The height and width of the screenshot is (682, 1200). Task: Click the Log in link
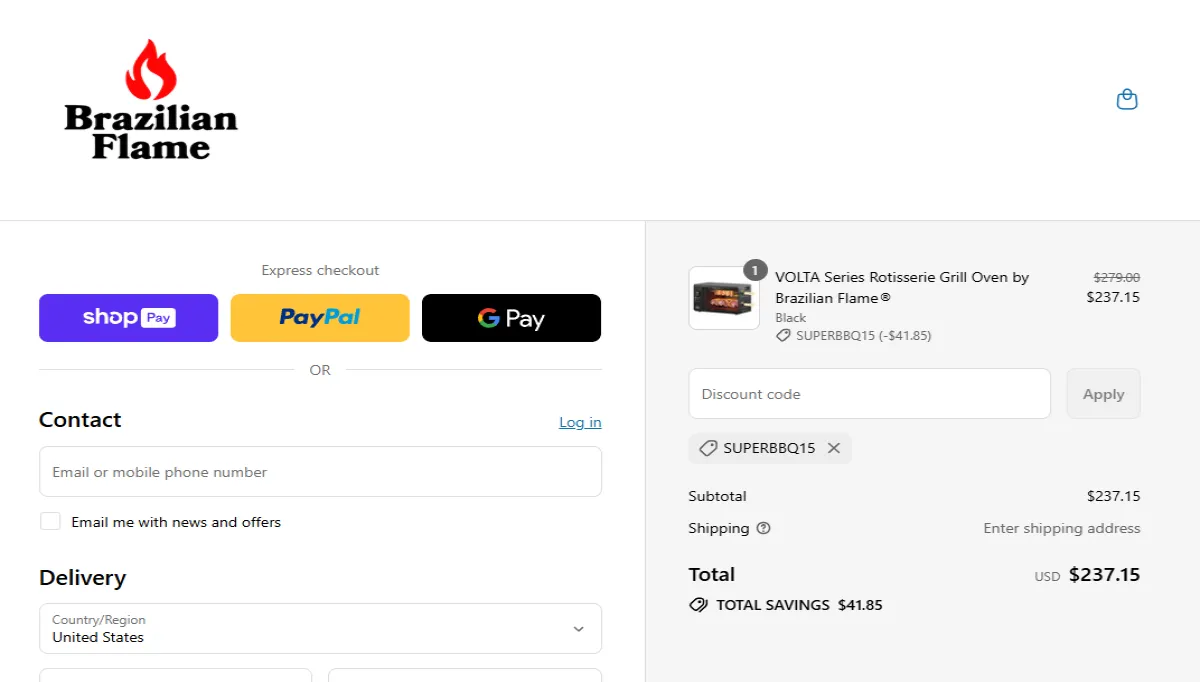(580, 422)
